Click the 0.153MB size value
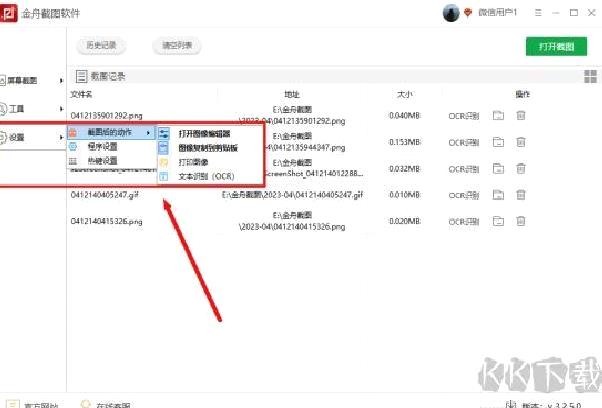Image resolution: width=602 pixels, height=408 pixels. [405, 142]
